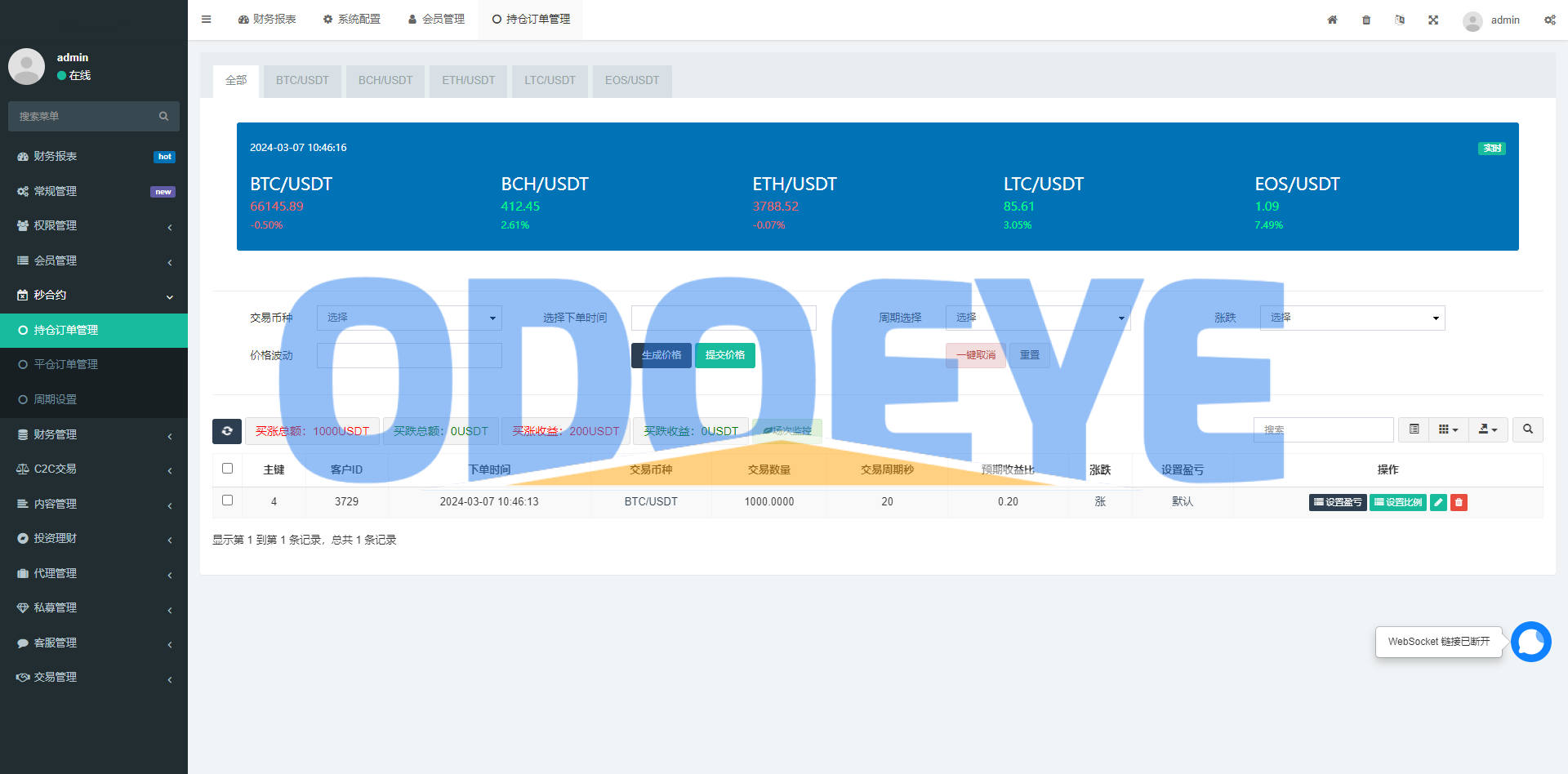Expand 权限管理 sidebar menu
The image size is (1568, 774).
[94, 226]
